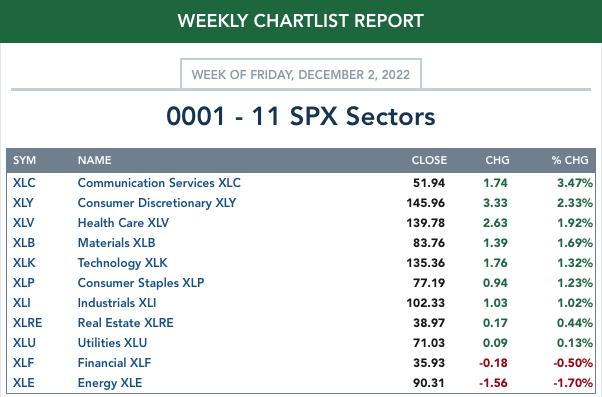The image size is (602, 397).
Task: Sort by % CHG column header
Action: [570, 160]
